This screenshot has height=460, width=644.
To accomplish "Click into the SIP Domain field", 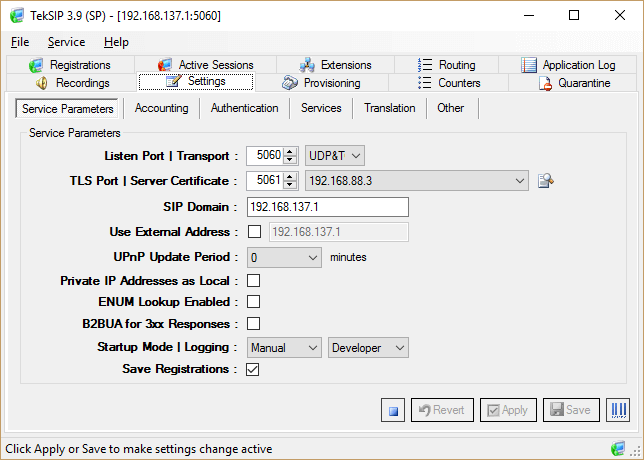I will click(328, 207).
